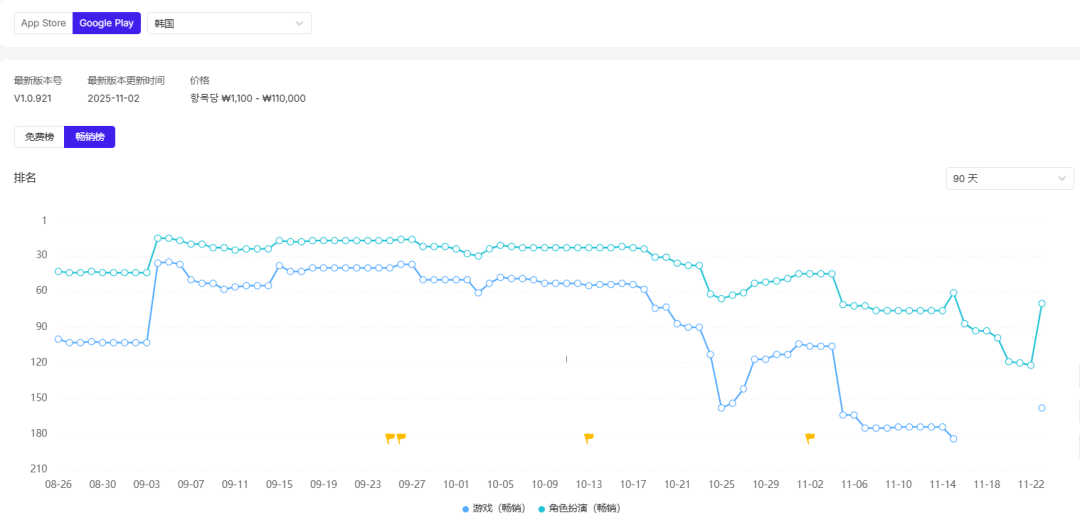
Task: Click the right flag of the 09-25 pair
Action: [x=401, y=437]
